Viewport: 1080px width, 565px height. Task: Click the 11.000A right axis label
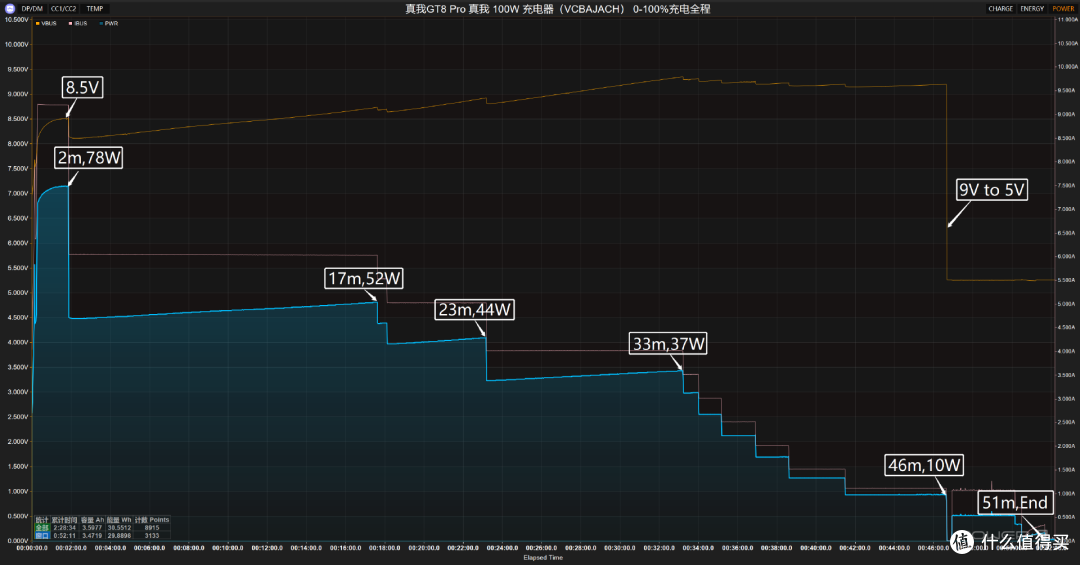click(x=1067, y=19)
